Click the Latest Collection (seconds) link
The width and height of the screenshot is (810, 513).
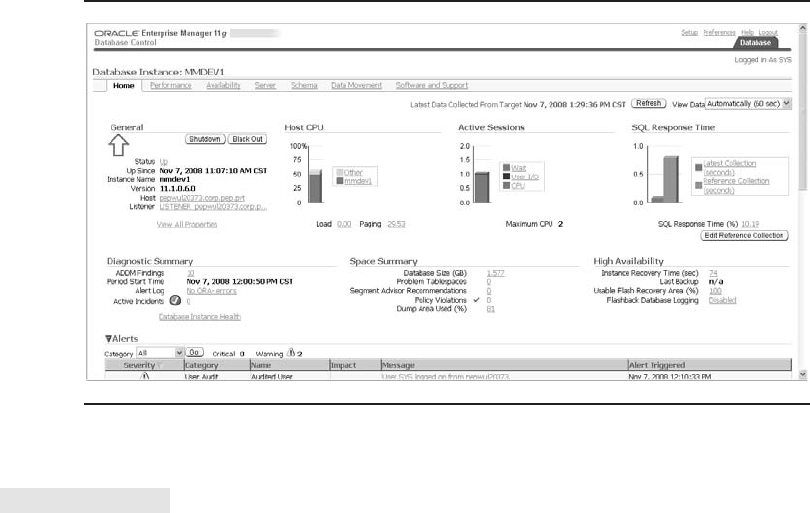[x=729, y=168]
